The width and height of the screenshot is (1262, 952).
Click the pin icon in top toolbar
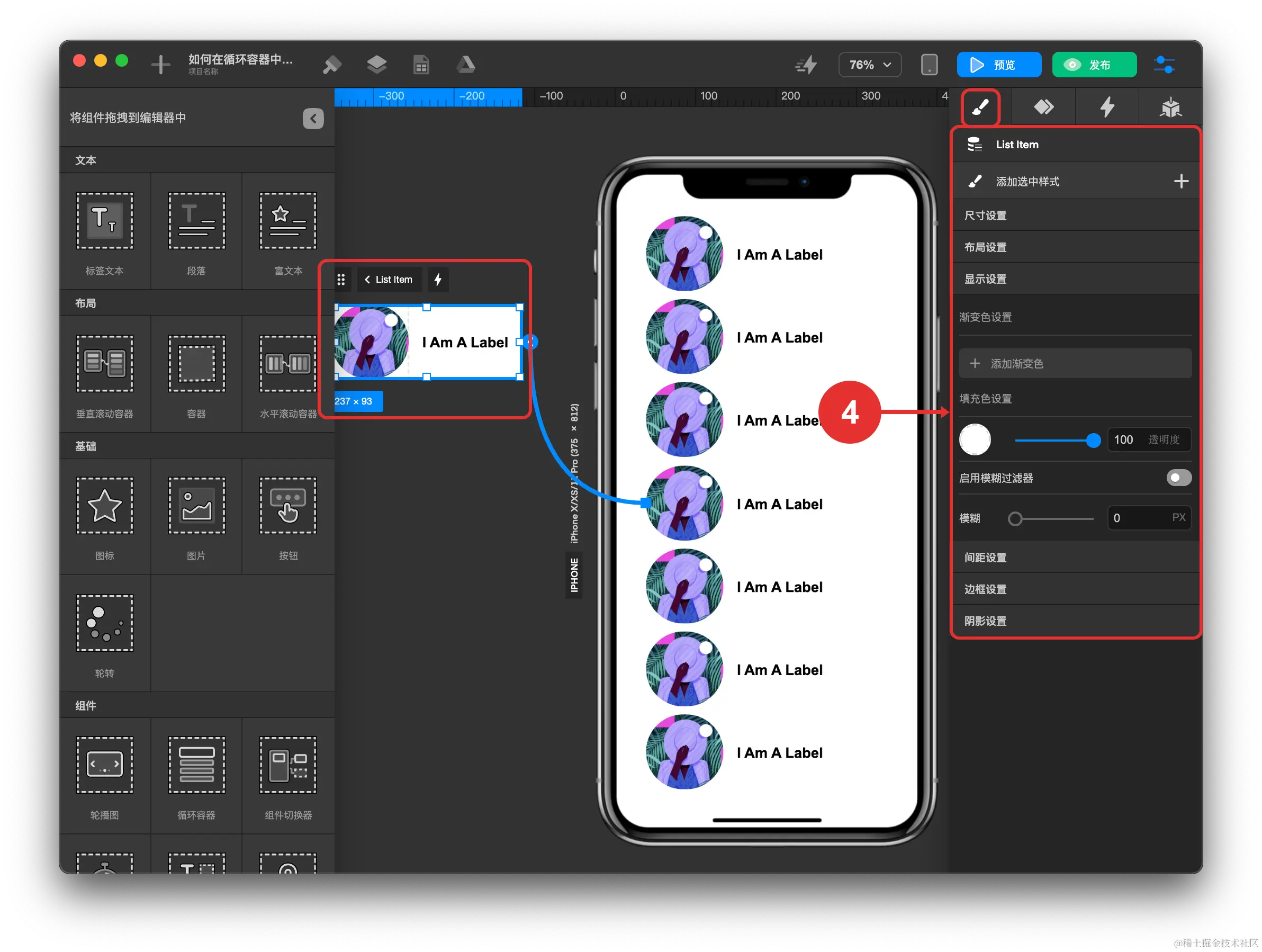pyautogui.click(x=331, y=65)
